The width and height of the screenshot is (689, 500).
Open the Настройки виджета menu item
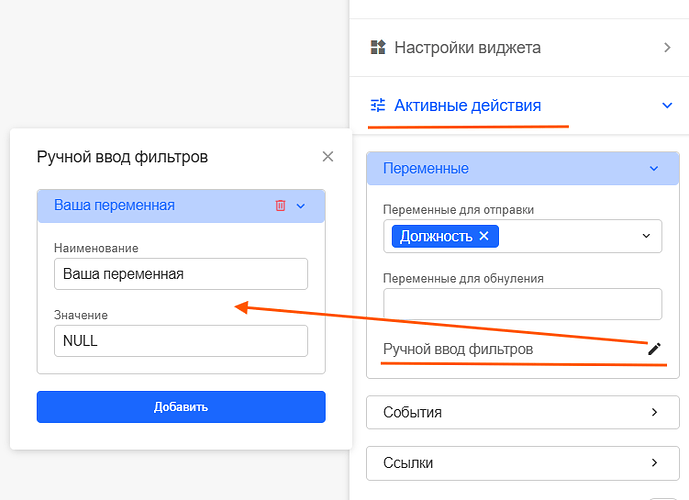pos(467,47)
